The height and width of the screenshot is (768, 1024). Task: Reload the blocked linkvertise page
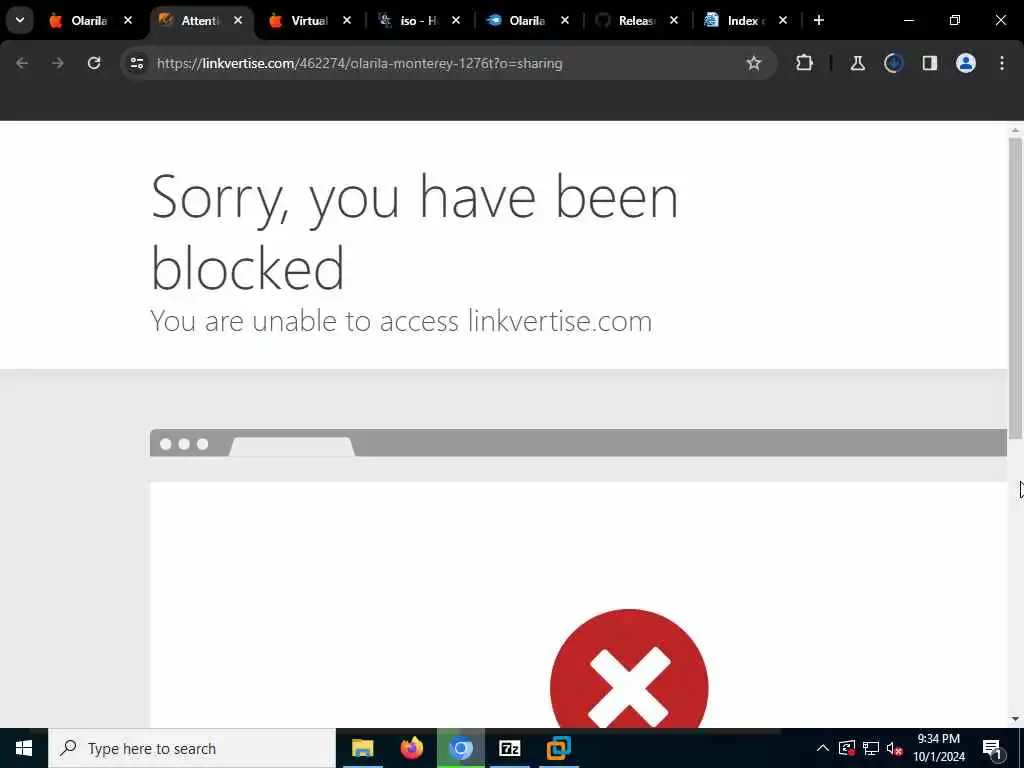coord(94,63)
